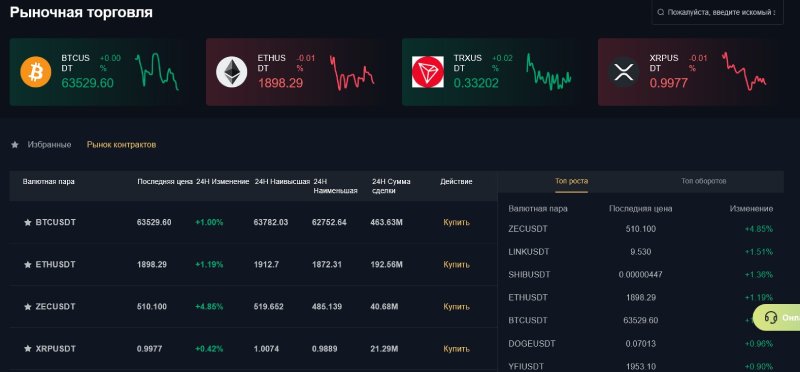Viewport: 800px width, 372px height.
Task: Click the 62752.64 24H low value
Action: tap(330, 222)
